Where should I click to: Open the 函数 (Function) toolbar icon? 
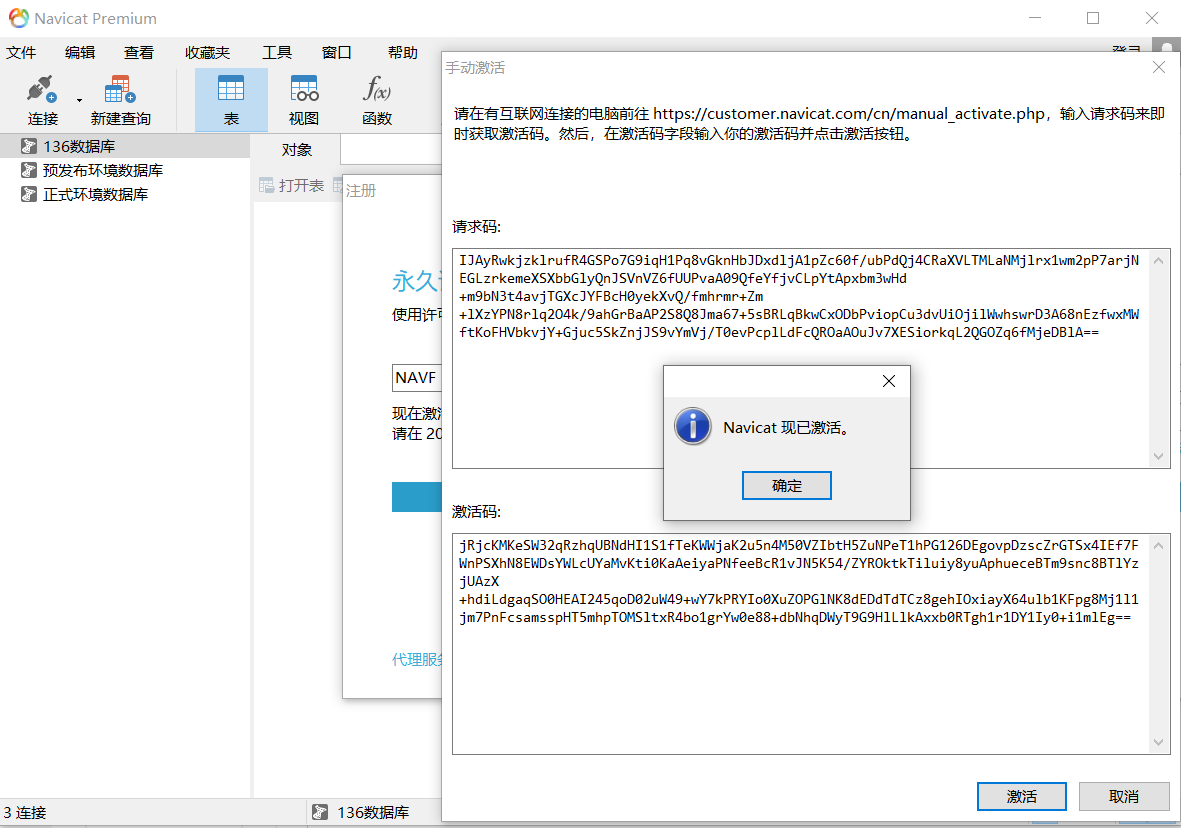point(377,99)
